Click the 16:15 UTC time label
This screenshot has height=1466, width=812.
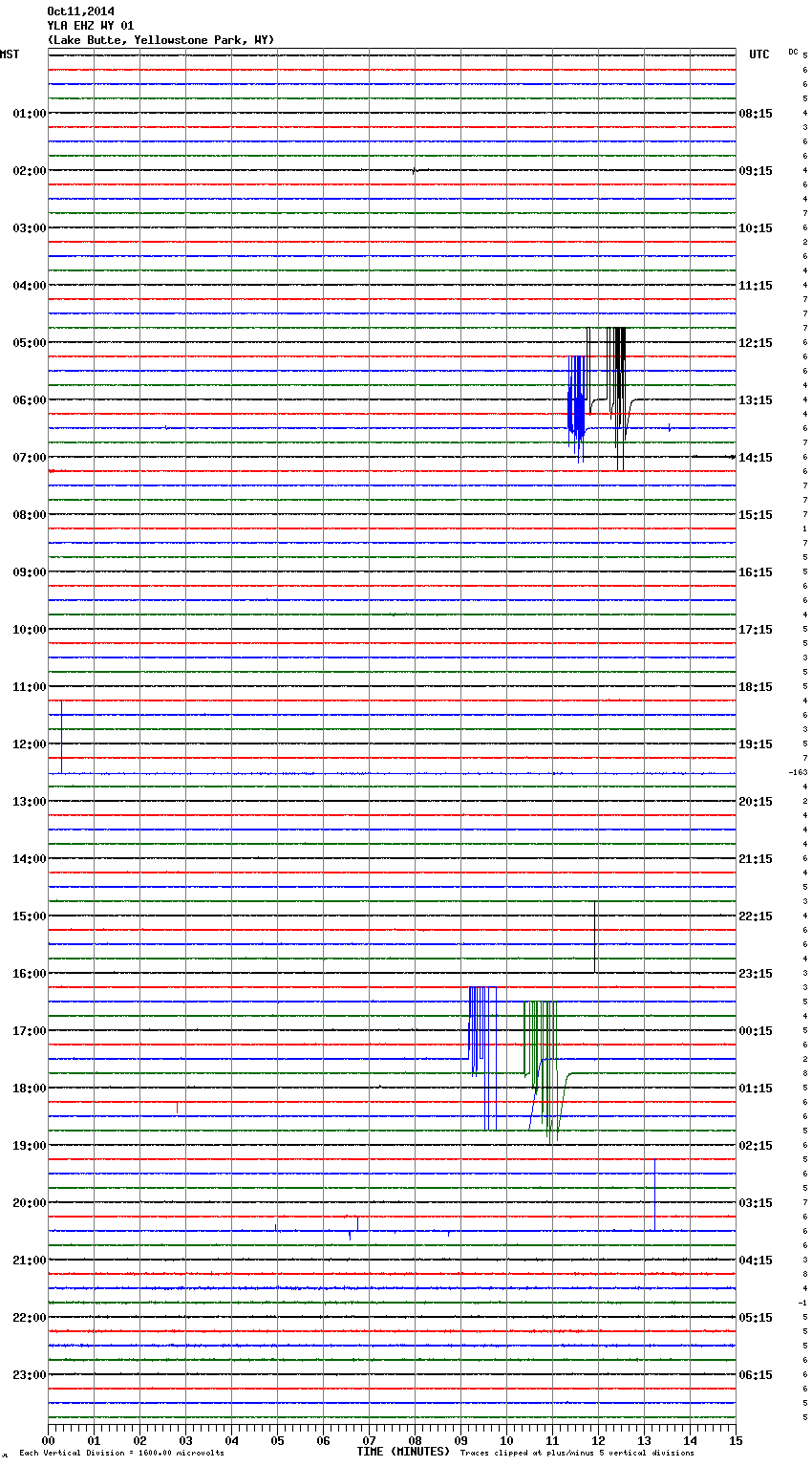click(x=756, y=572)
